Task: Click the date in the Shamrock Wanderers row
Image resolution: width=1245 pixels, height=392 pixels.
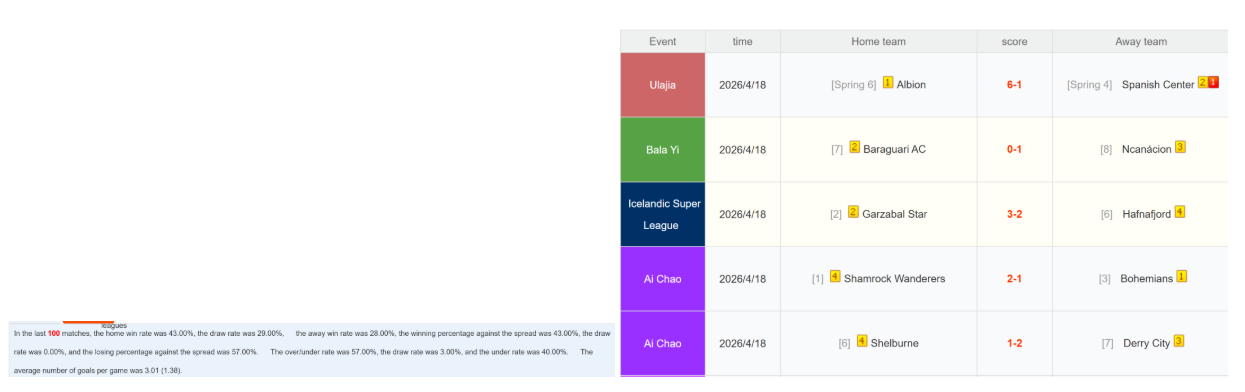Action: pyautogui.click(x=743, y=279)
